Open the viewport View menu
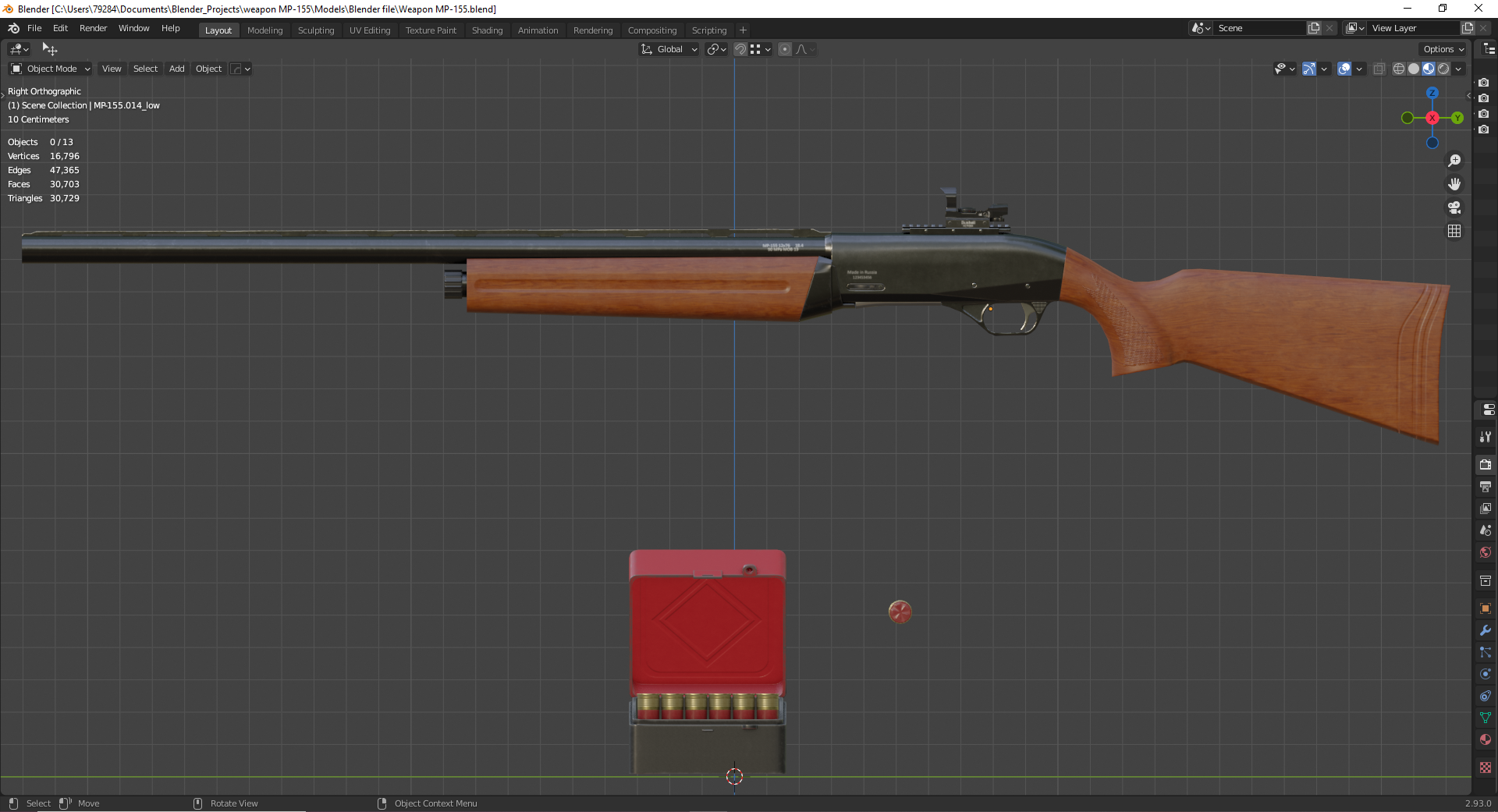Screen dimensions: 1498x812 [112, 69]
